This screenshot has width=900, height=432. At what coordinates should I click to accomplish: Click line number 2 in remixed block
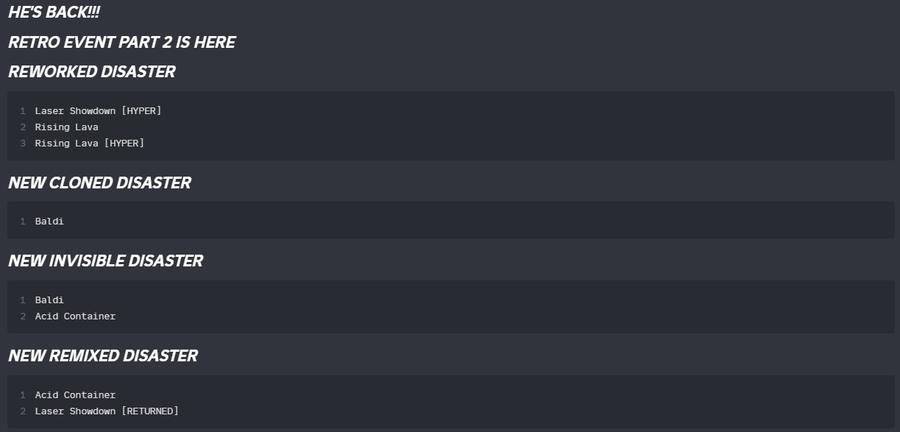click(x=23, y=411)
